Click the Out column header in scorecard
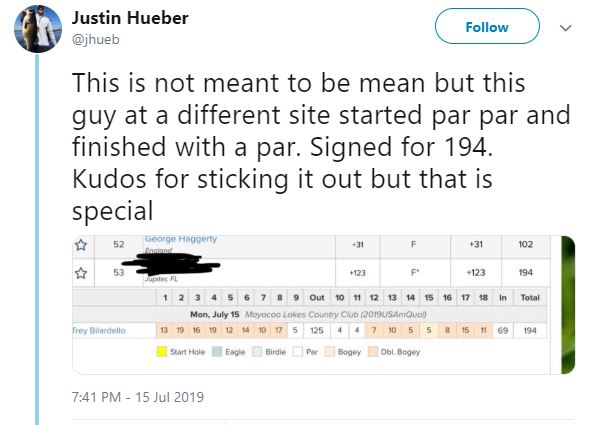The width and height of the screenshot is (601, 425). tap(317, 298)
